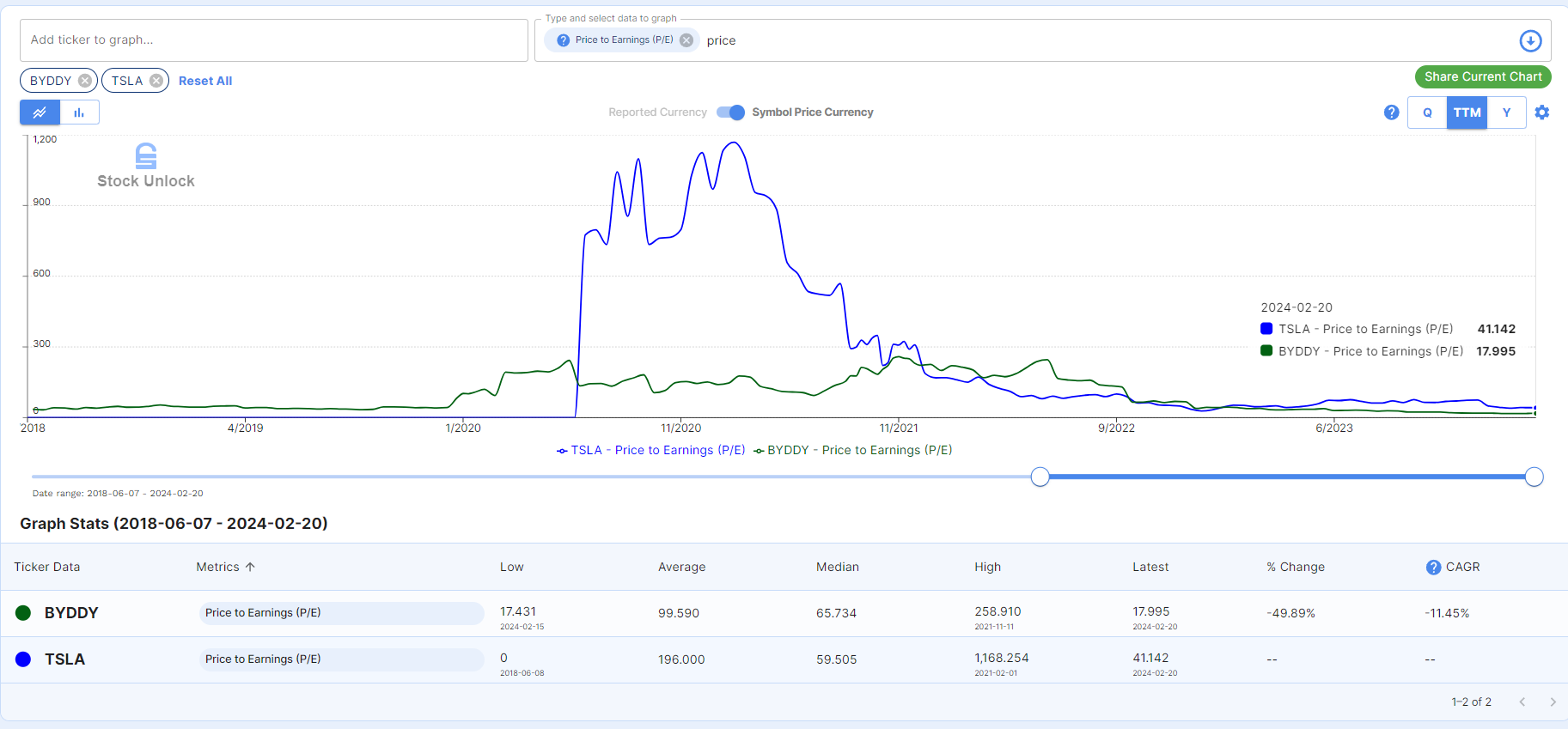
Task: Select the Y yearly period tab
Action: 1506,112
